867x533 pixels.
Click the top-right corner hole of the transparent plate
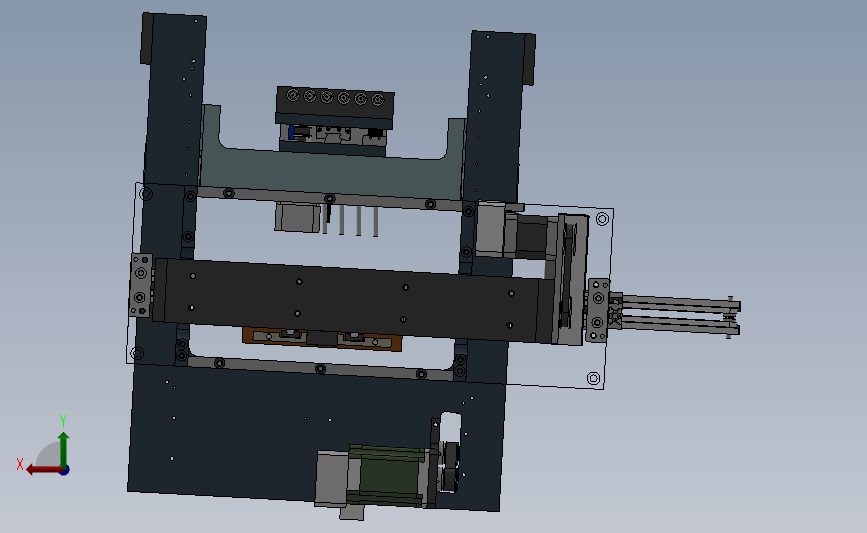(602, 220)
